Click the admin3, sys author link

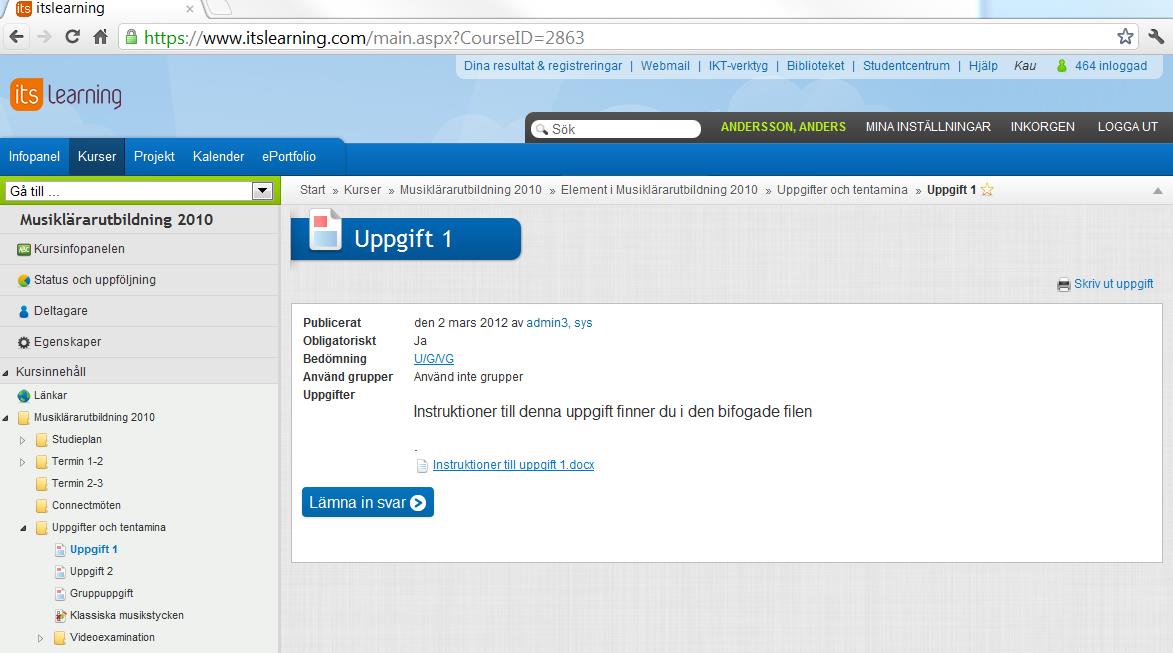pyautogui.click(x=560, y=323)
